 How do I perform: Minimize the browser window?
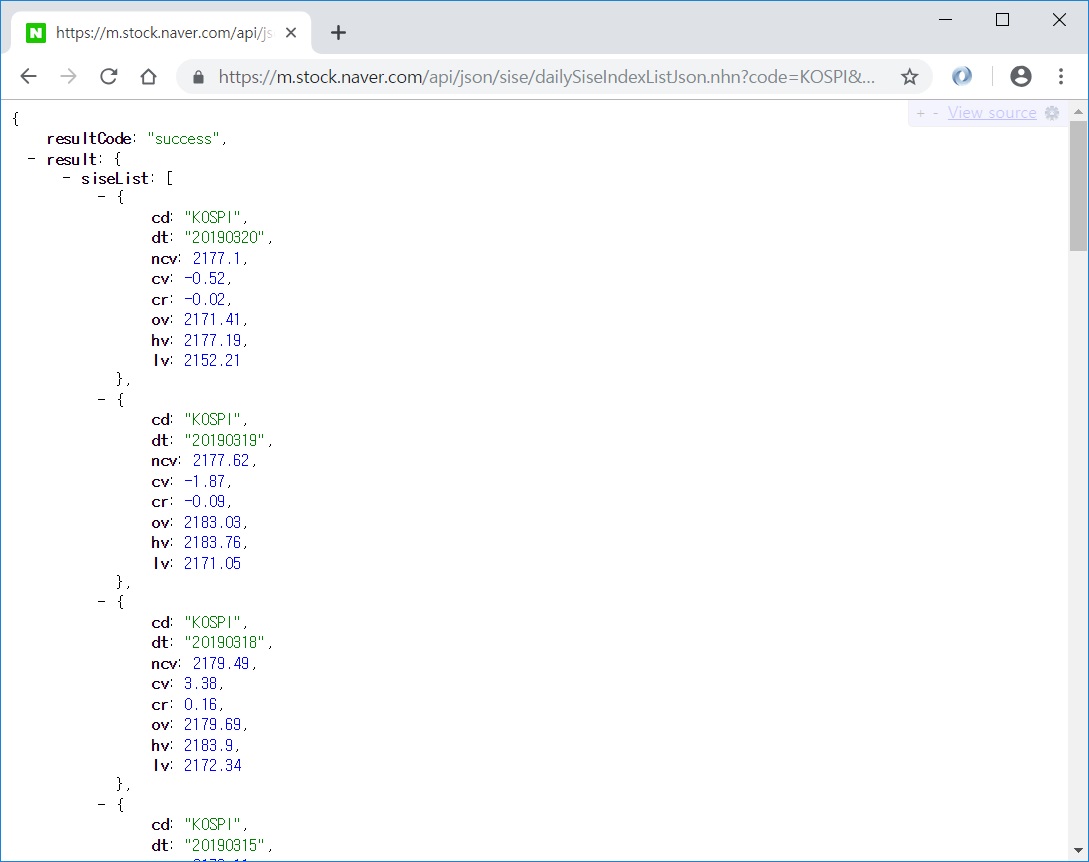(945, 19)
